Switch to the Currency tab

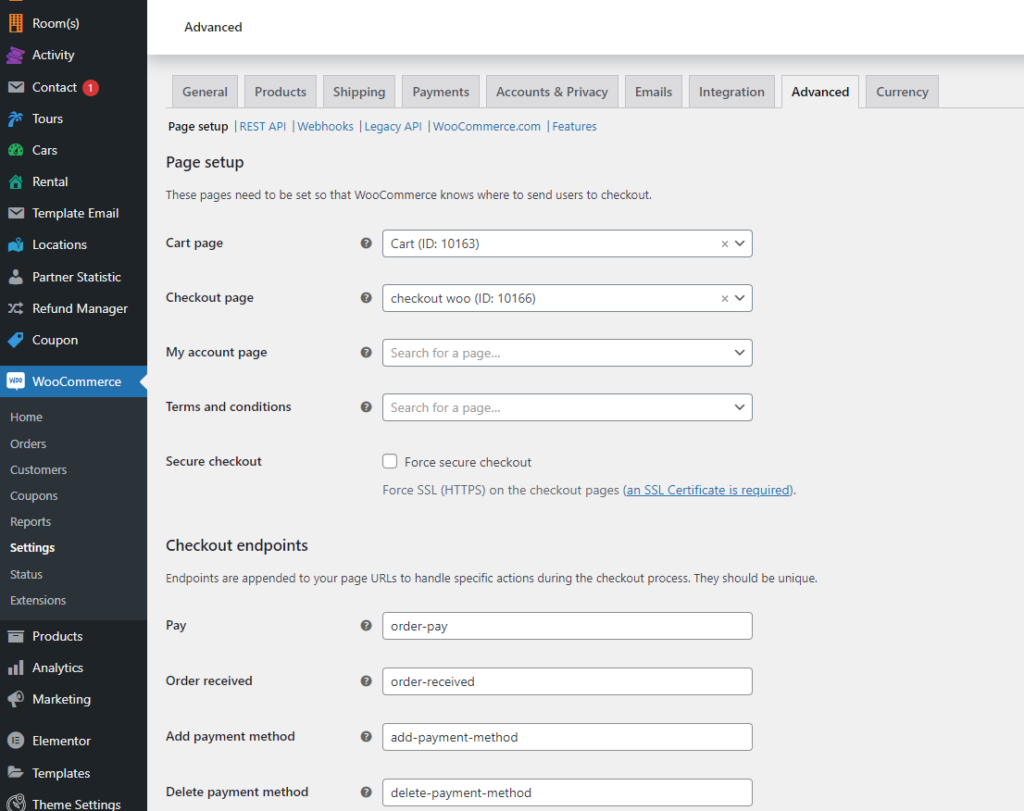tap(902, 92)
